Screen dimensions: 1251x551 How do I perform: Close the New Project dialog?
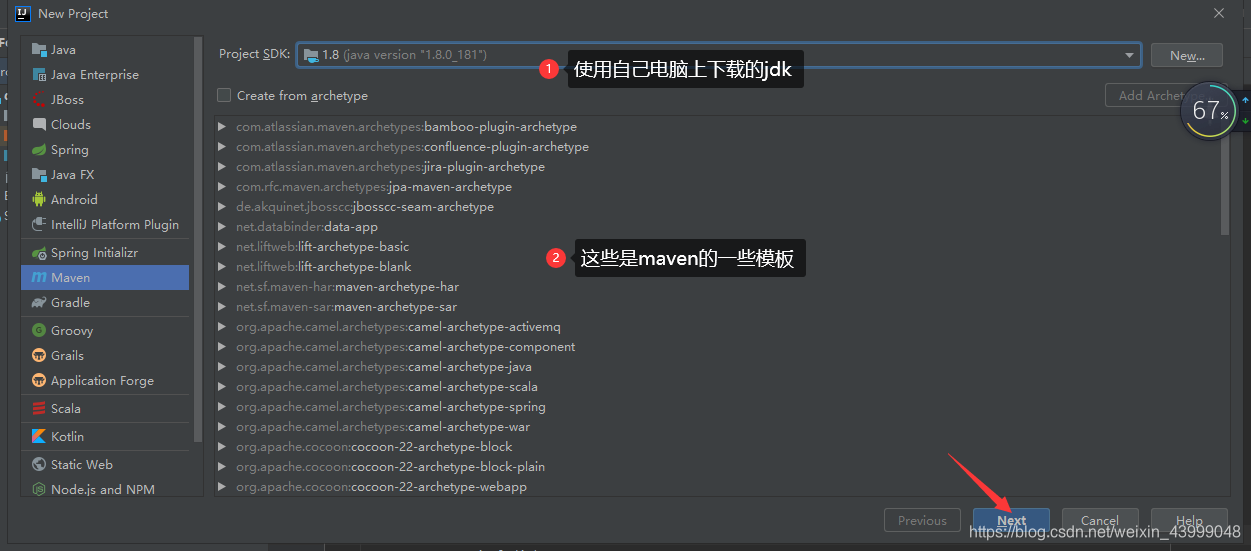(x=1219, y=13)
